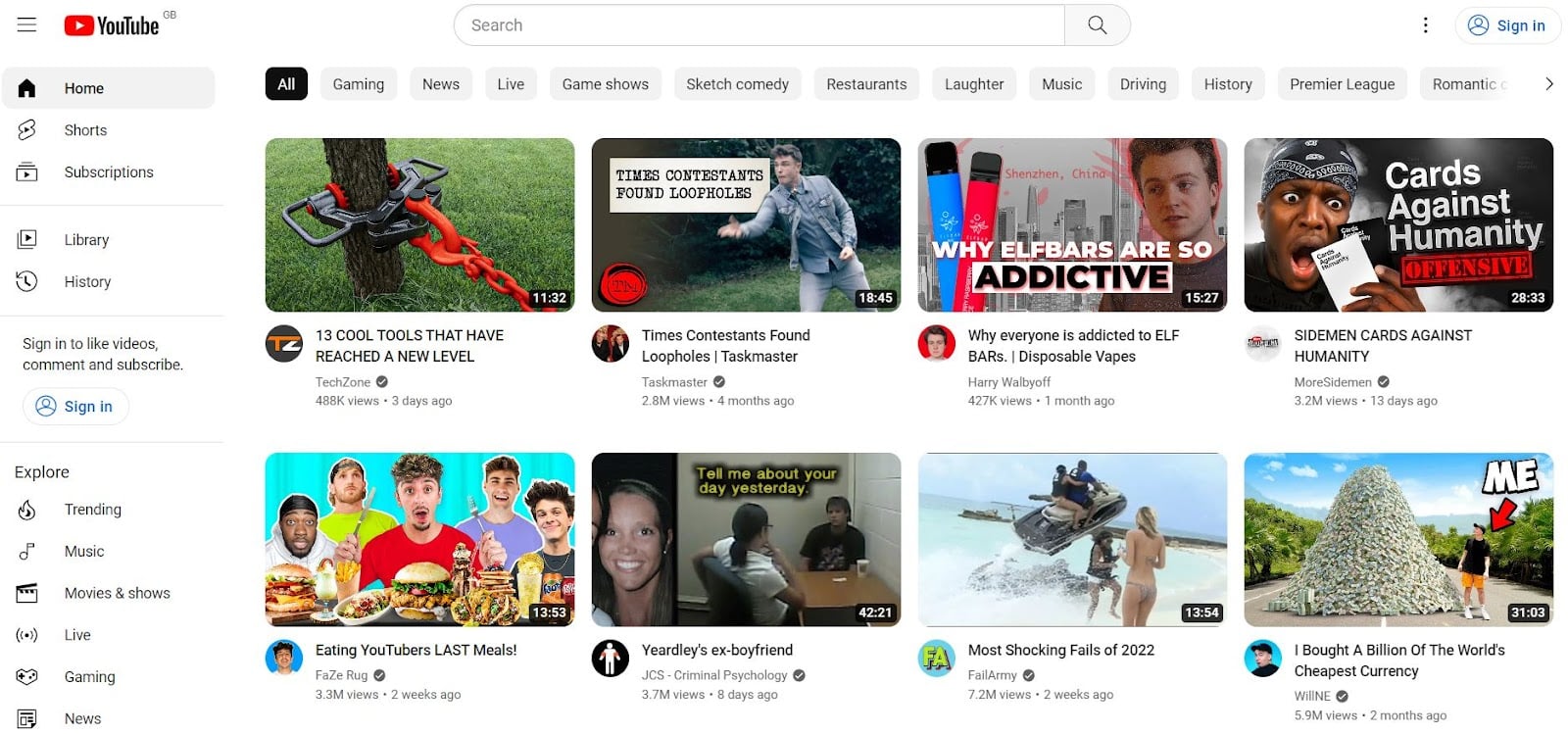Select the Laughter filter chip
The height and width of the screenshot is (734, 1568).
974,84
